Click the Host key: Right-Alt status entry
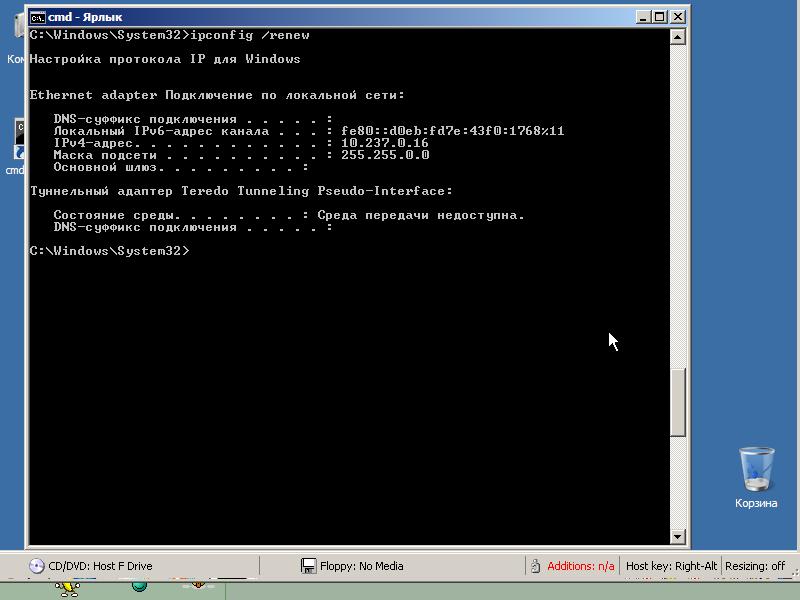Viewport: 800px width, 600px height. [671, 566]
